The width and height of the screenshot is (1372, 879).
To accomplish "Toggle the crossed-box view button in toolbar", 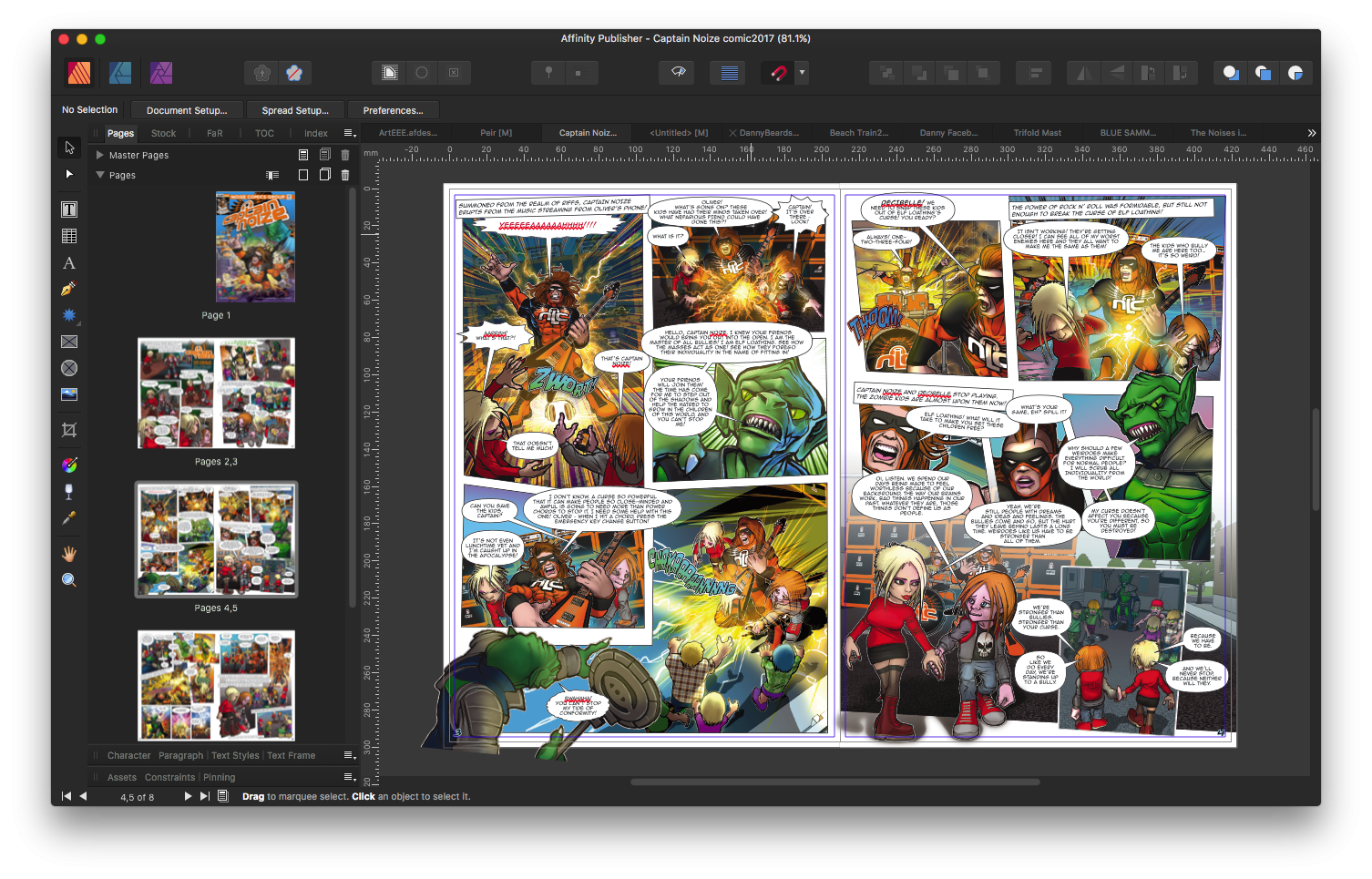I will click(454, 73).
